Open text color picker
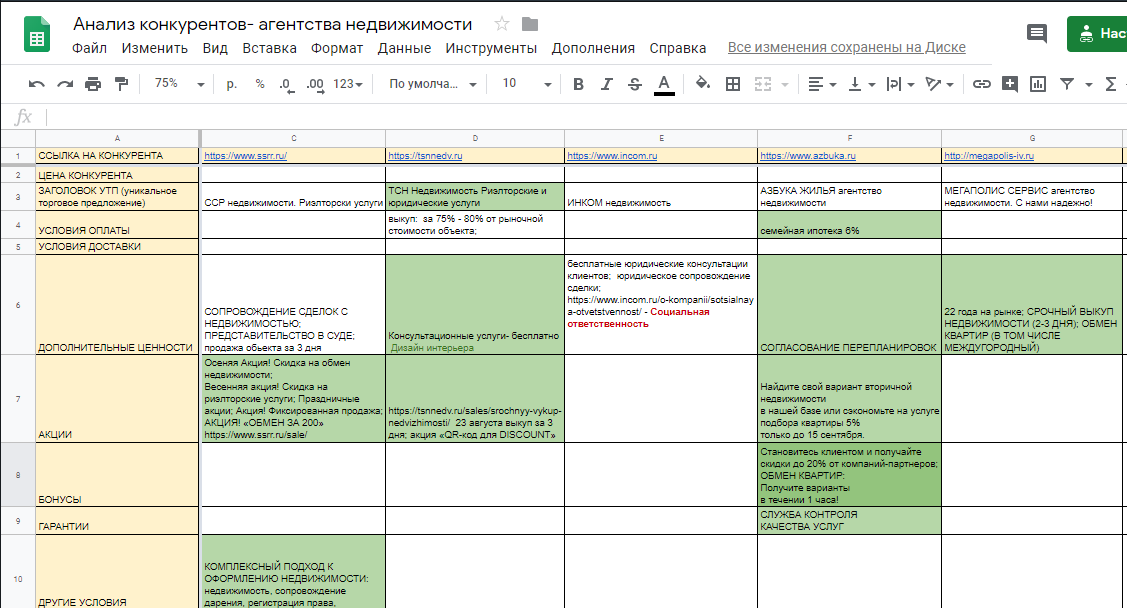Image resolution: width=1127 pixels, height=608 pixels. click(x=664, y=85)
